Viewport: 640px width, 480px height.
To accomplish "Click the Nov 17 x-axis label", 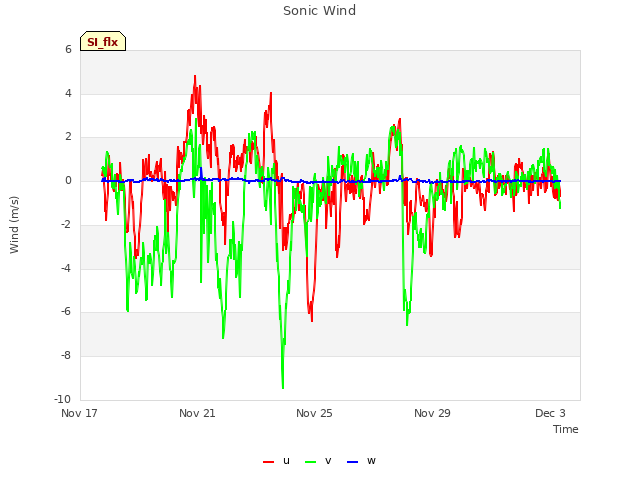I will tap(79, 413).
